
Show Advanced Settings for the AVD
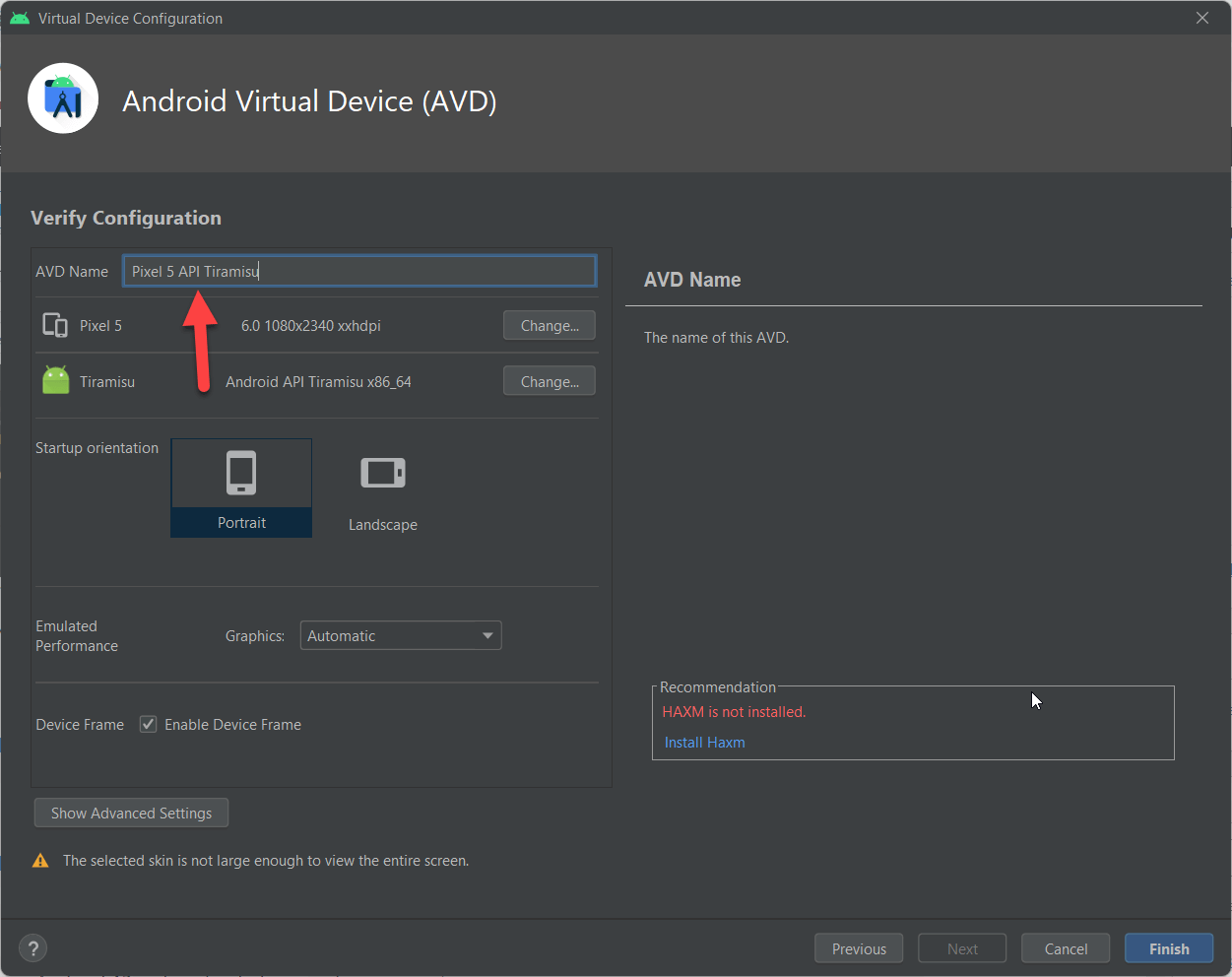point(131,814)
